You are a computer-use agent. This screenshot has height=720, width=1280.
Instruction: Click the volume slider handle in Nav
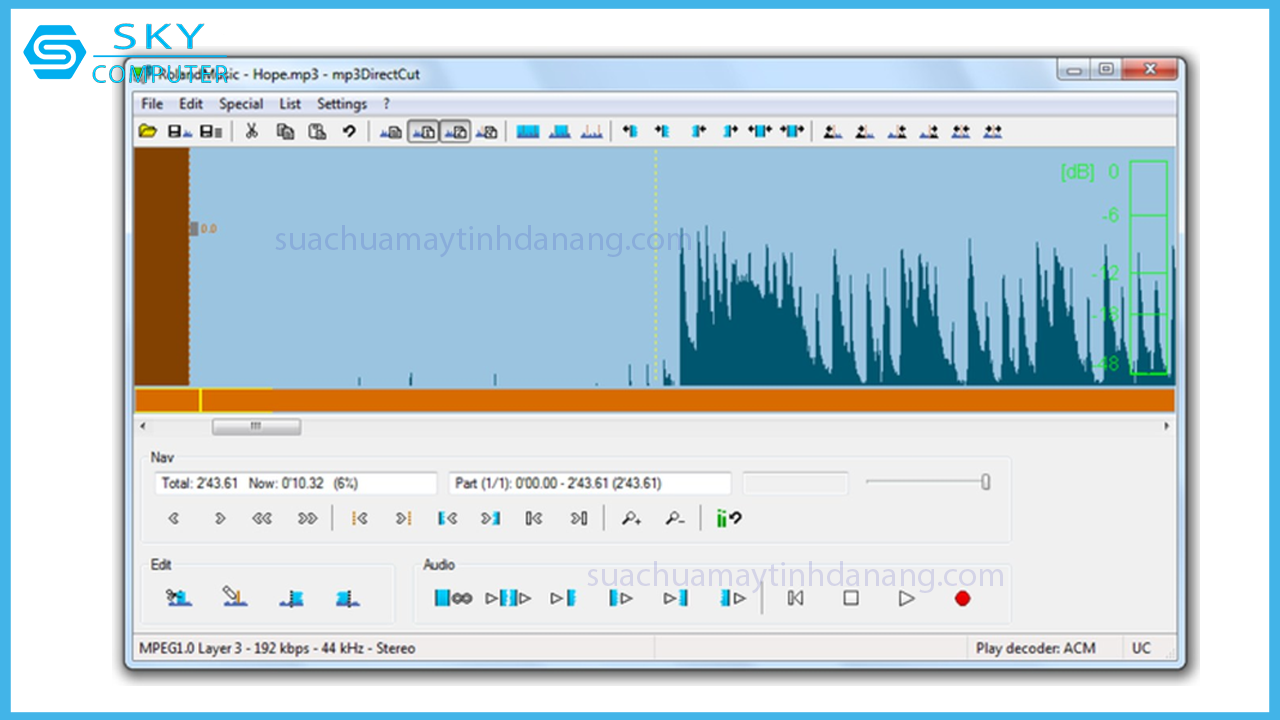tap(985, 483)
